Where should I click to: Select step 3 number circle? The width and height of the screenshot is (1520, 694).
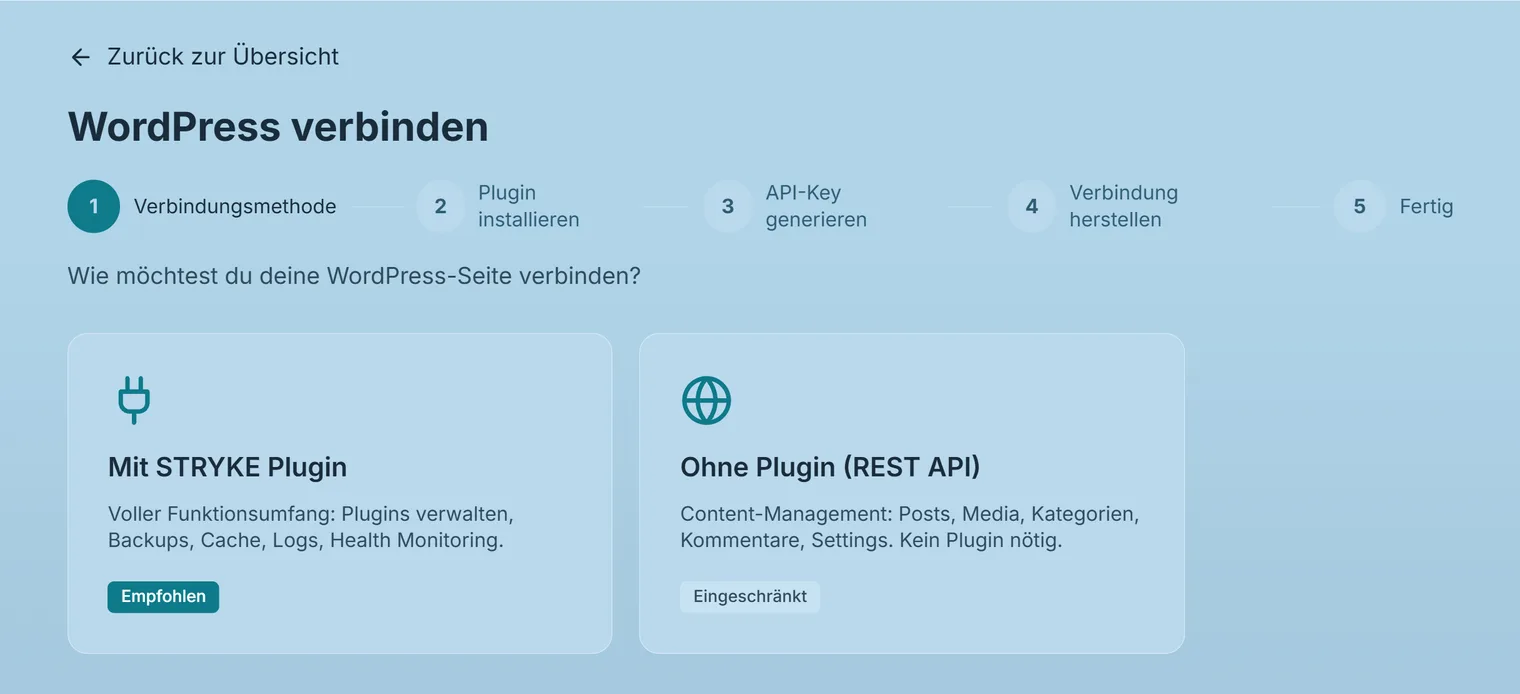[728, 207]
